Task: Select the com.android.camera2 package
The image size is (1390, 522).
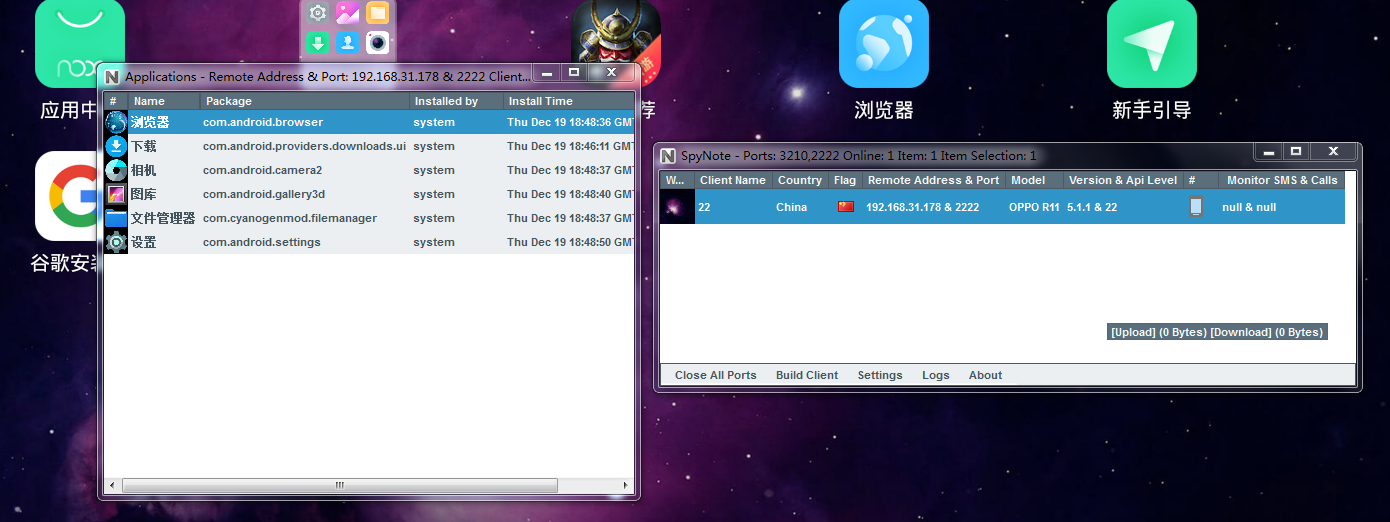Action: coord(262,170)
